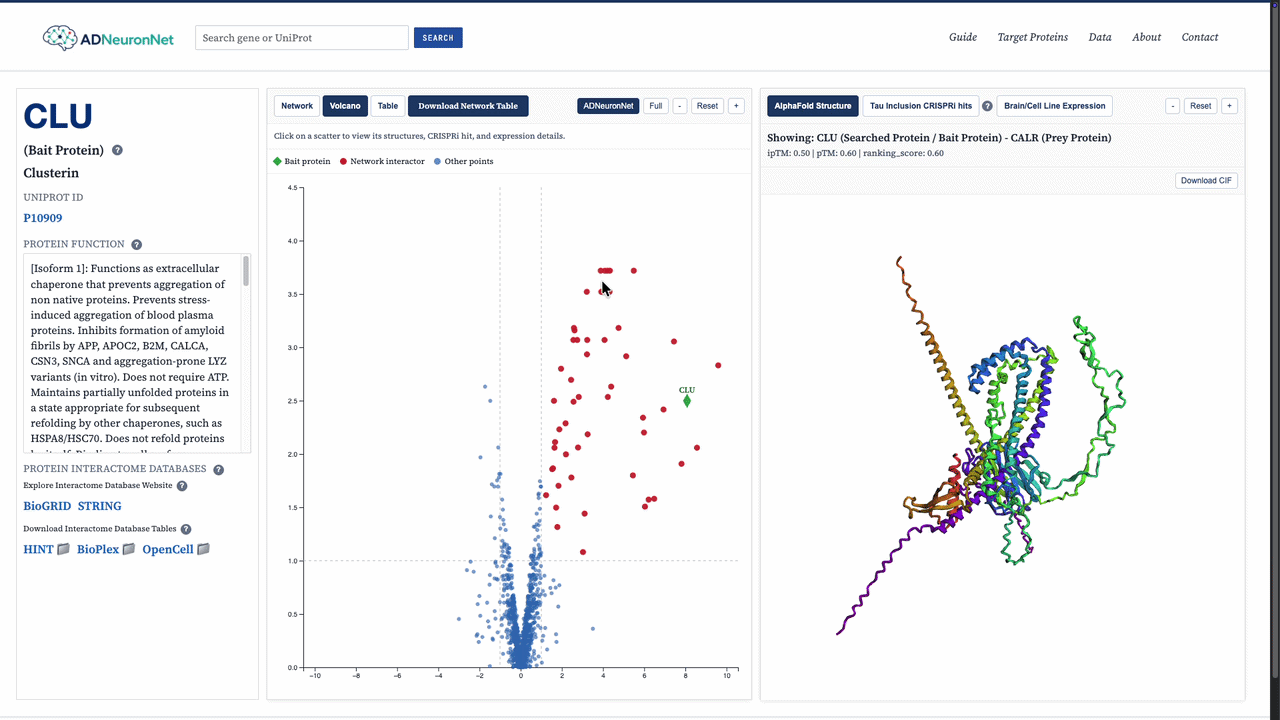
Task: Open the Tau Inclusion CRISPRi hits tab
Action: pyautogui.click(x=921, y=106)
